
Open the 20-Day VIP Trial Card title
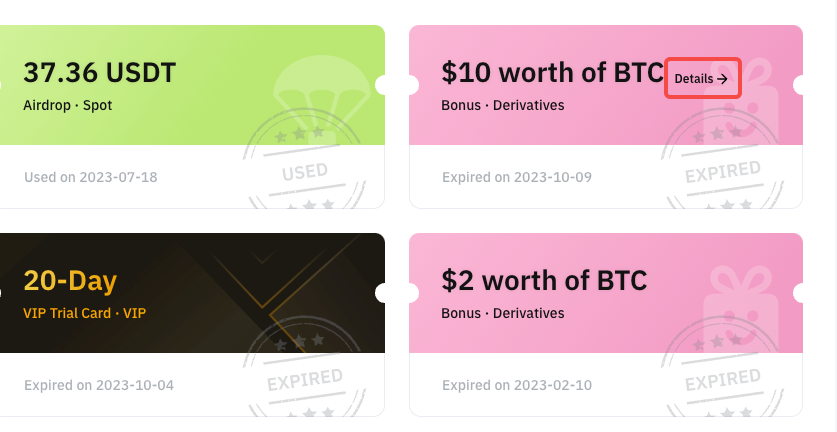coord(71,280)
